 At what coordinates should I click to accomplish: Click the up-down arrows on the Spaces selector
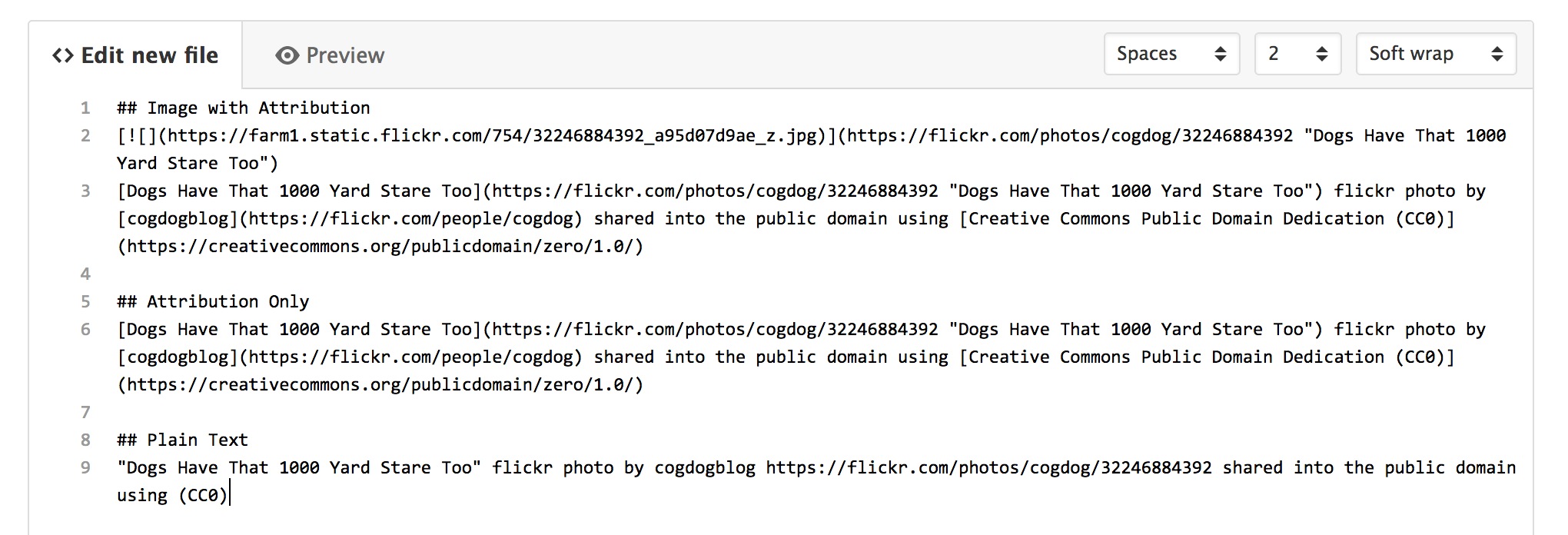[1222, 54]
